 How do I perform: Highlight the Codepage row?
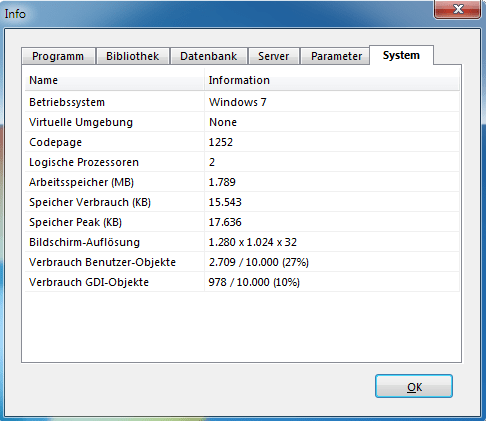[242, 142]
